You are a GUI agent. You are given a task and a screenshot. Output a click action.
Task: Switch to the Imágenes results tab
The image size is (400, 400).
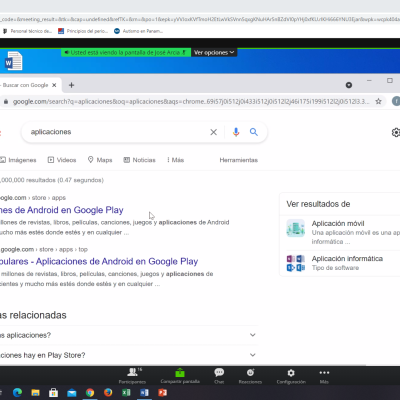coord(18,160)
